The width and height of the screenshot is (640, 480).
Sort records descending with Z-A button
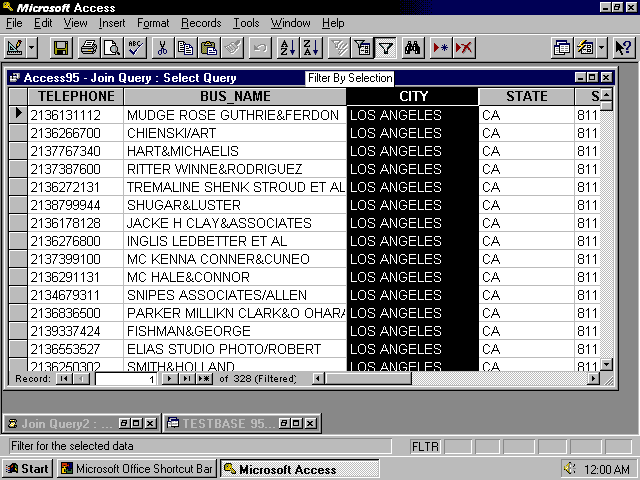tap(311, 47)
